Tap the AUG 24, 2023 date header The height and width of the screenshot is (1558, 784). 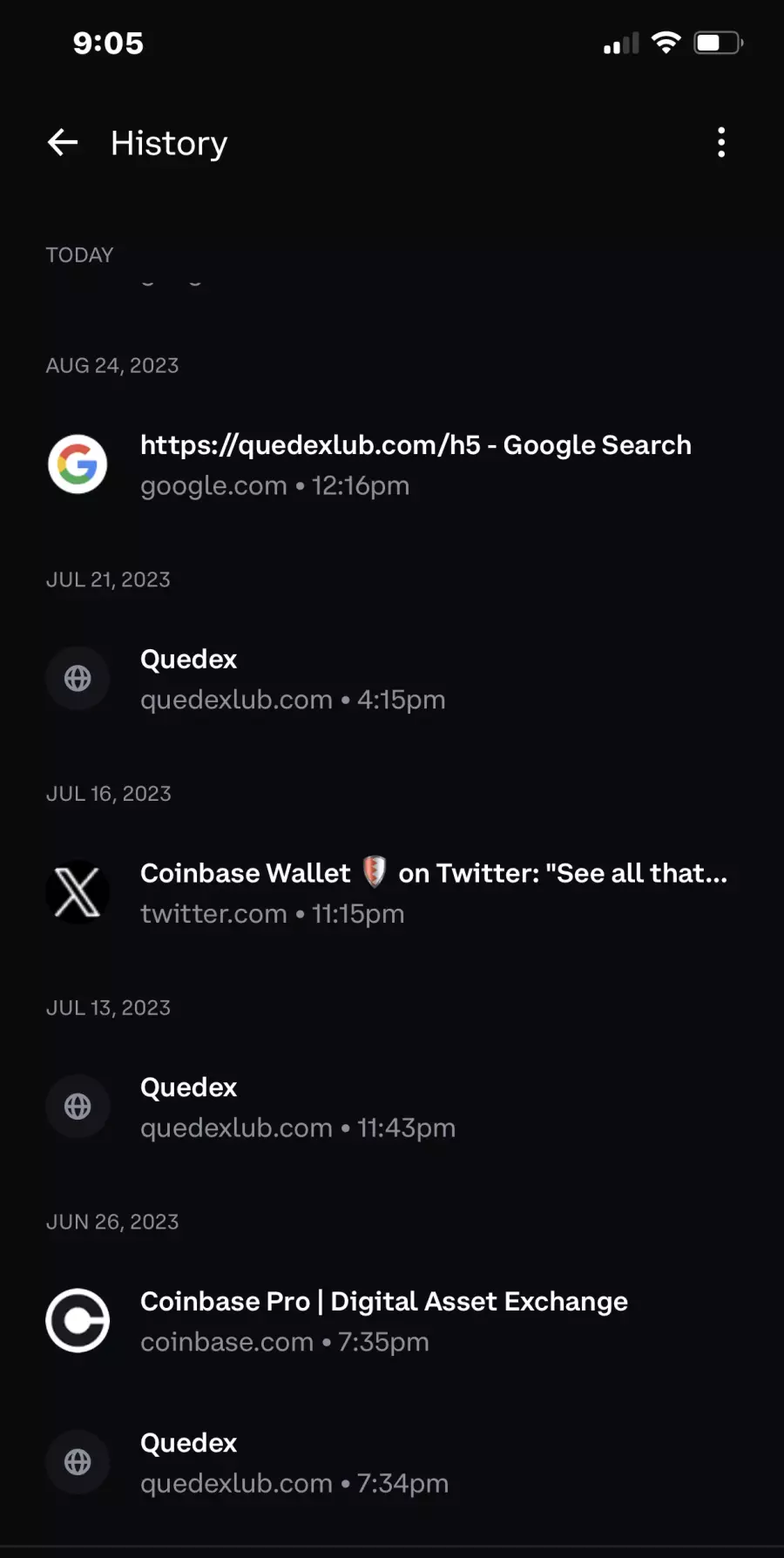(x=112, y=365)
